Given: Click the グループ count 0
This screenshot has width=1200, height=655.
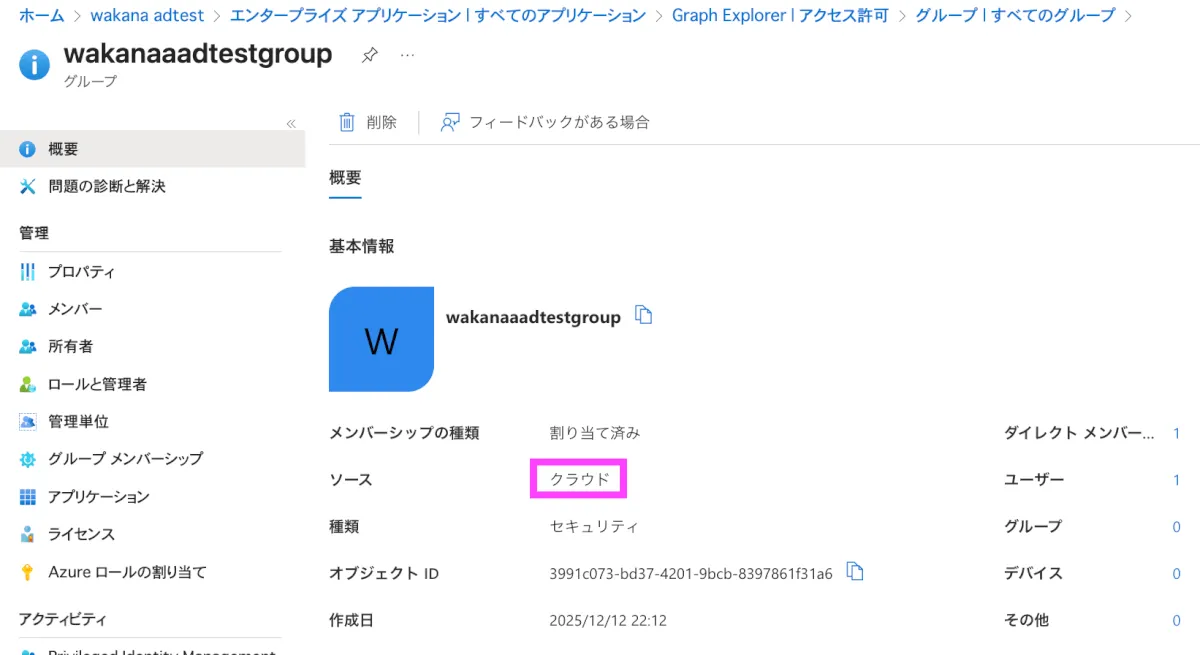Looking at the screenshot, I should click(x=1177, y=526).
